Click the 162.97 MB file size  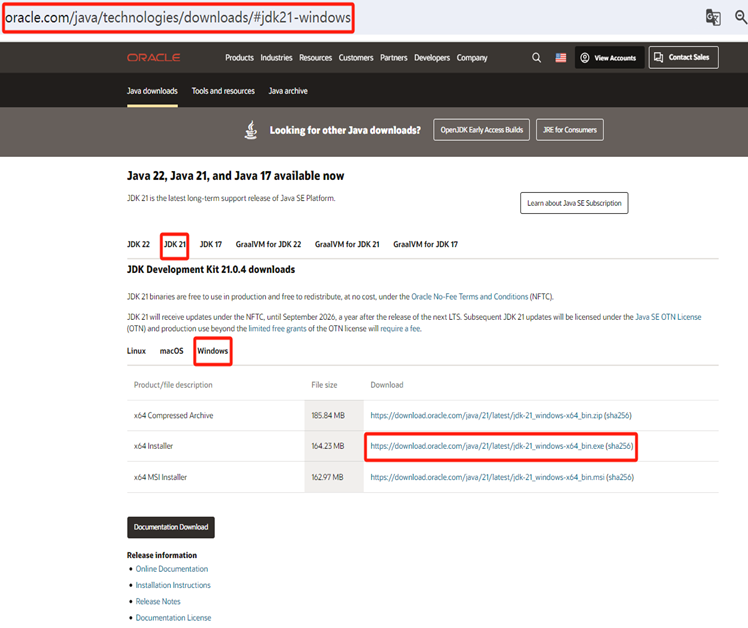pos(327,477)
